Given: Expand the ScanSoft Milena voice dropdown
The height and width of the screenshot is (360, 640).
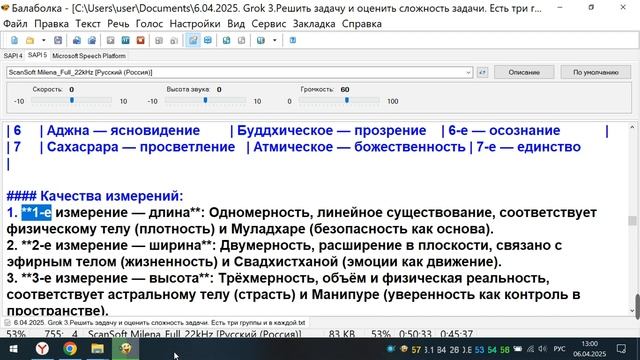Looking at the screenshot, I should coord(468,73).
